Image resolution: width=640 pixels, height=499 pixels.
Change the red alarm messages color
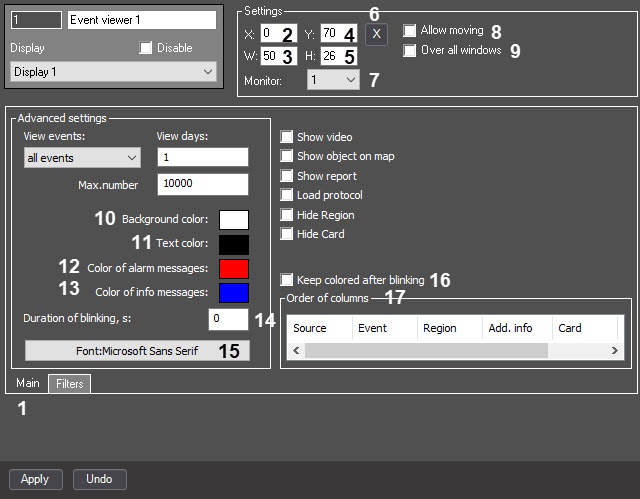(x=232, y=268)
